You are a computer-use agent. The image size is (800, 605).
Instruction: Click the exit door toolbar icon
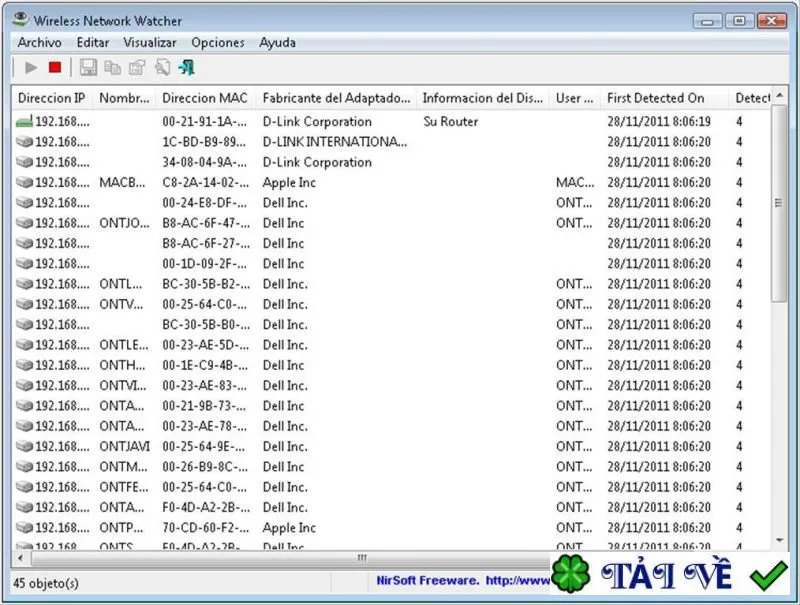187,67
